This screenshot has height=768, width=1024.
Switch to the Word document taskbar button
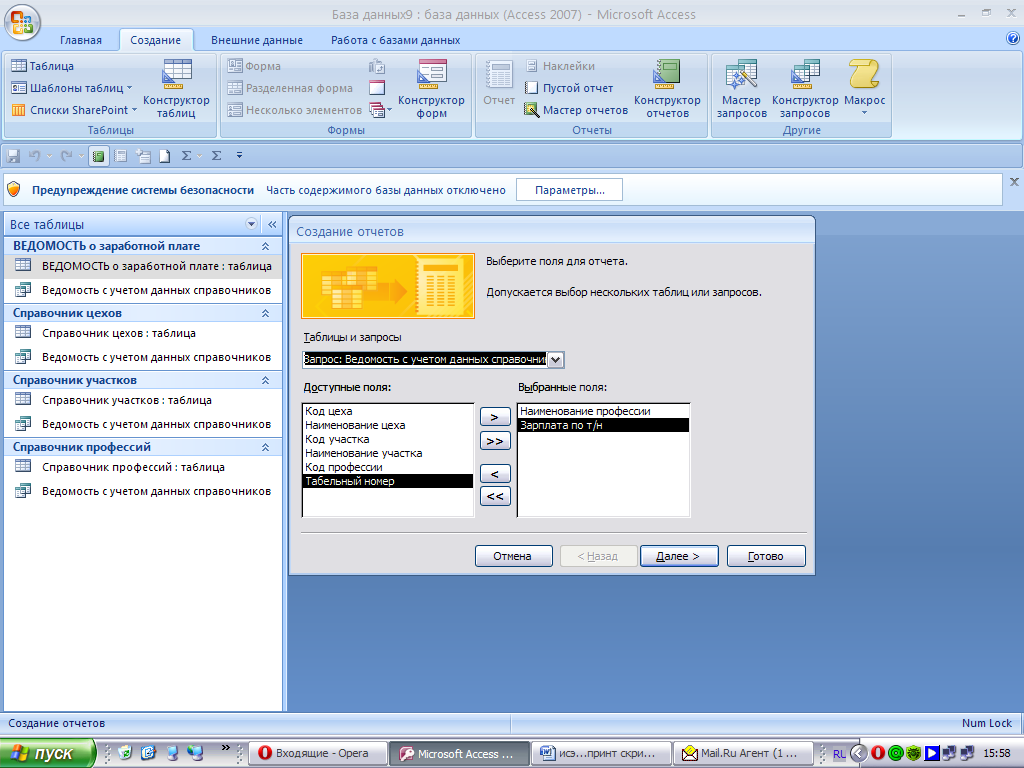tap(601, 753)
